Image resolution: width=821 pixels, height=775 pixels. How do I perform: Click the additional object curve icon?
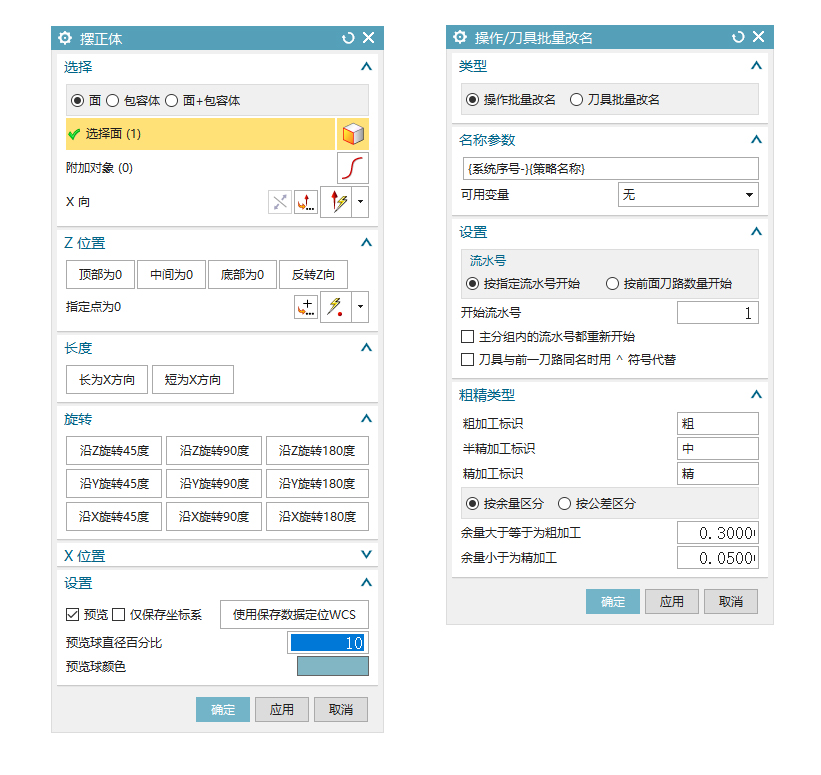[x=352, y=168]
